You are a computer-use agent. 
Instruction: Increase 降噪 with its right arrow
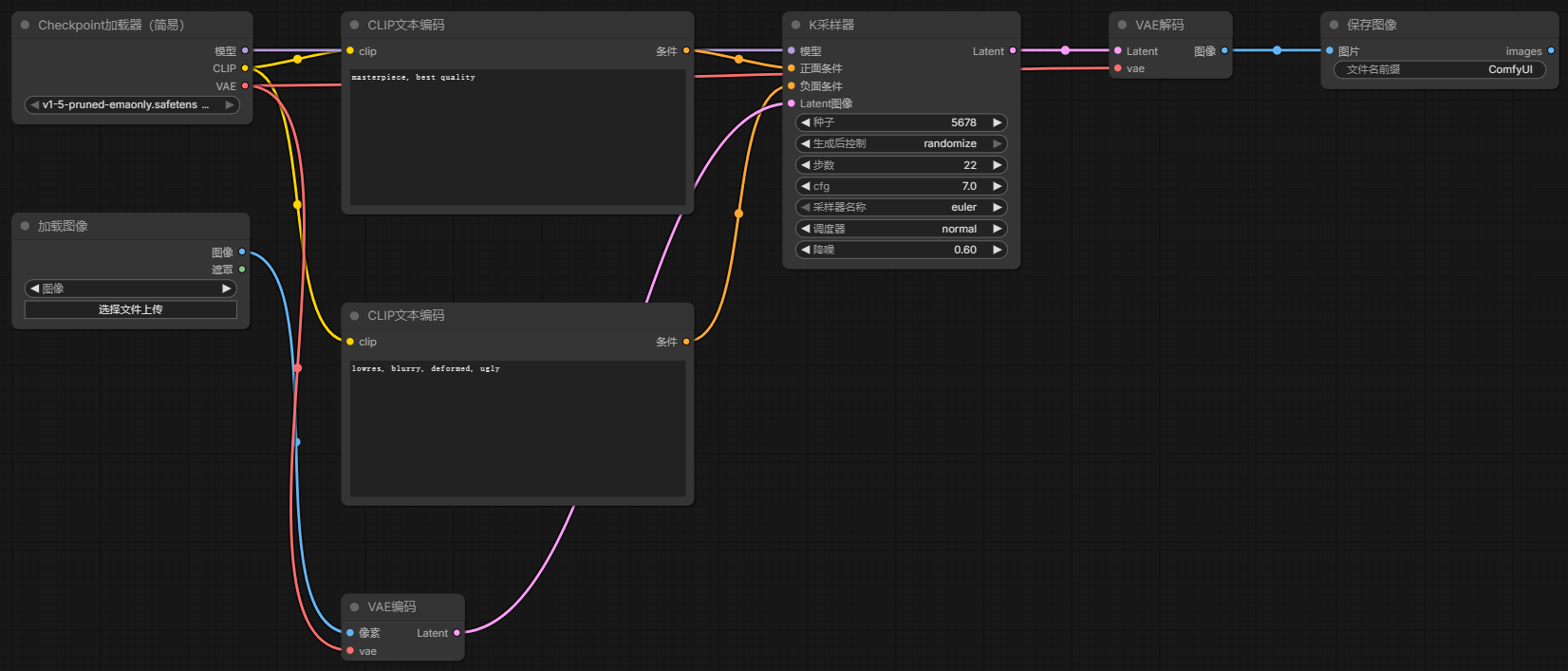(998, 250)
